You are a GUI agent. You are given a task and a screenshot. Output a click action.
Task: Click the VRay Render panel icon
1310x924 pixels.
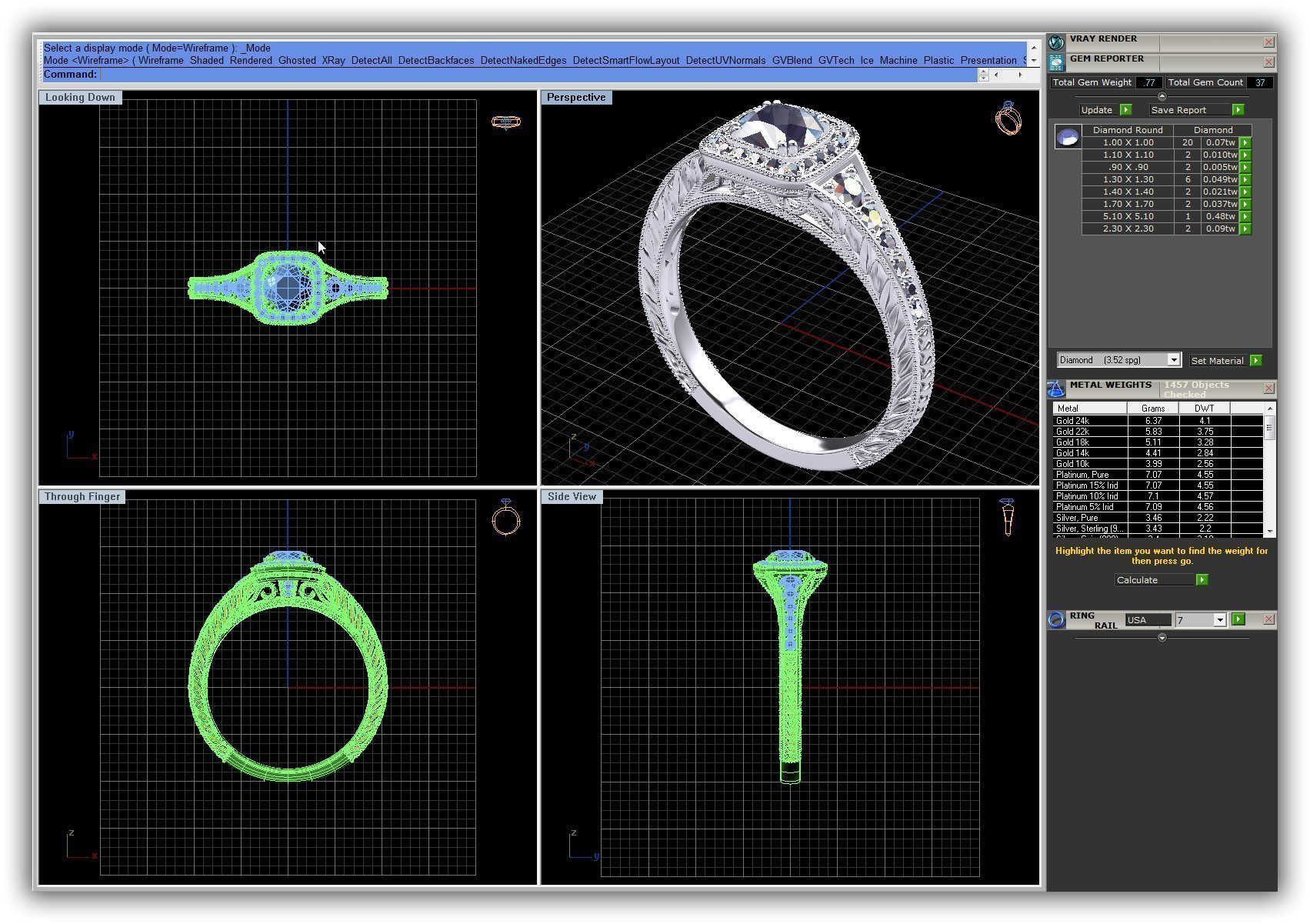tap(1057, 42)
